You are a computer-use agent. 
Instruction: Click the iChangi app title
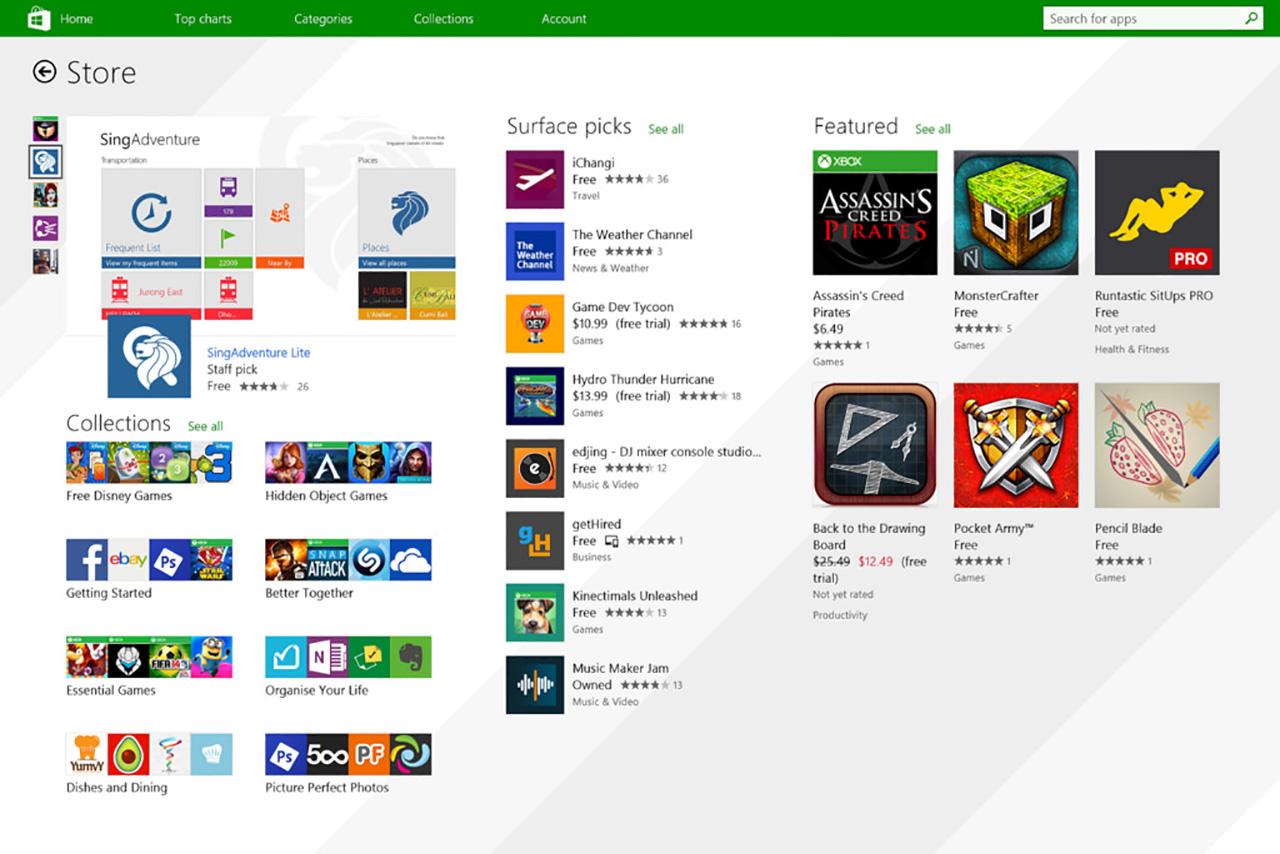point(593,163)
